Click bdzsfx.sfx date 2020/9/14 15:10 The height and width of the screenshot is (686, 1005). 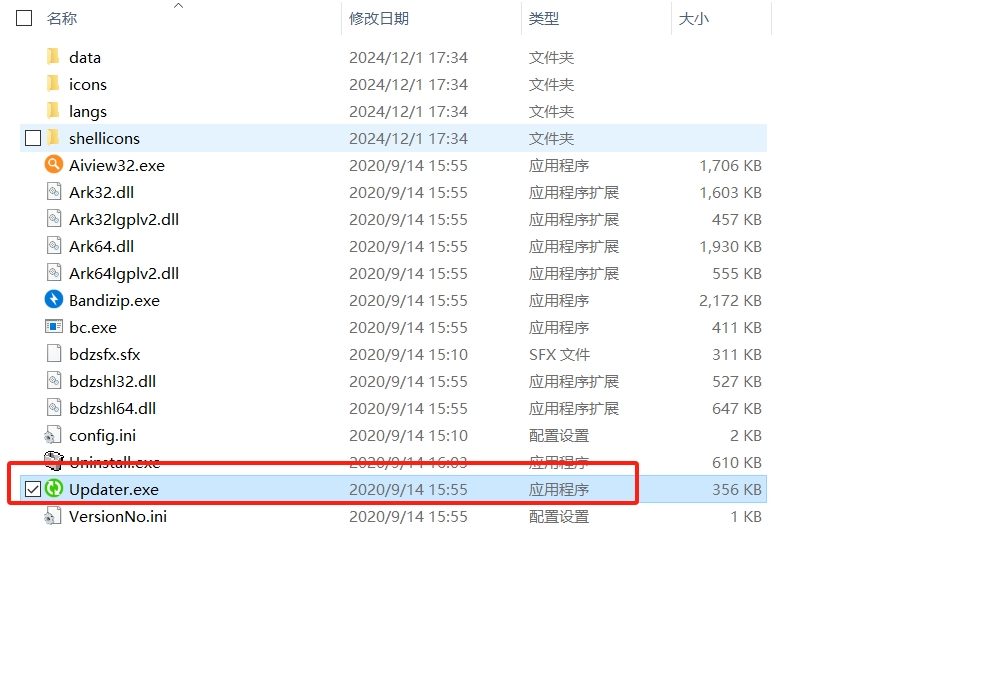tap(408, 354)
